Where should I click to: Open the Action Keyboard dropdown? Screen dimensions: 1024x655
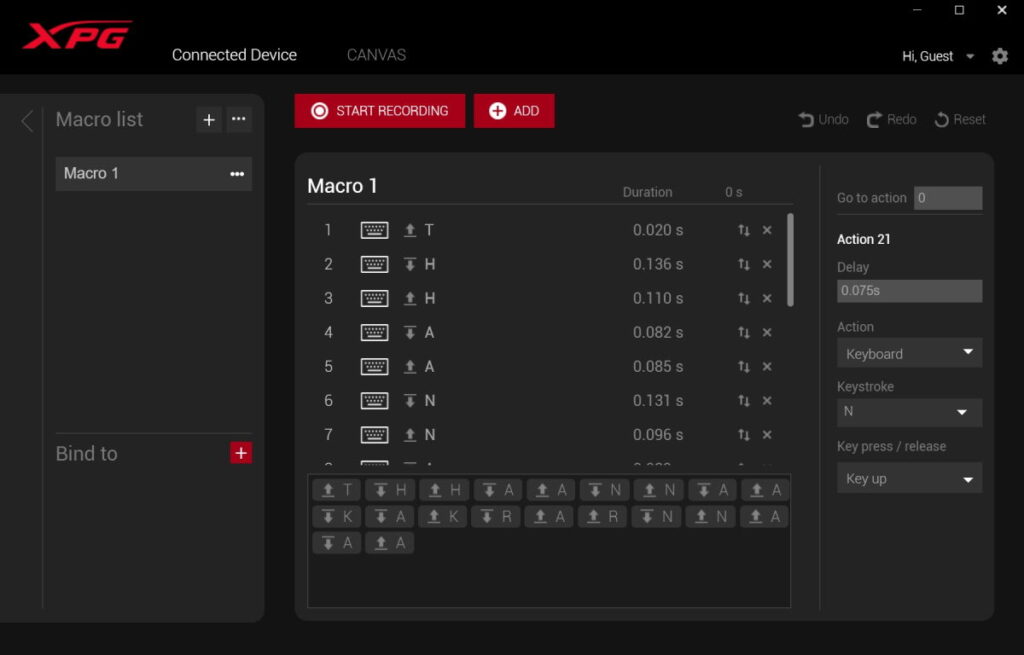[909, 353]
